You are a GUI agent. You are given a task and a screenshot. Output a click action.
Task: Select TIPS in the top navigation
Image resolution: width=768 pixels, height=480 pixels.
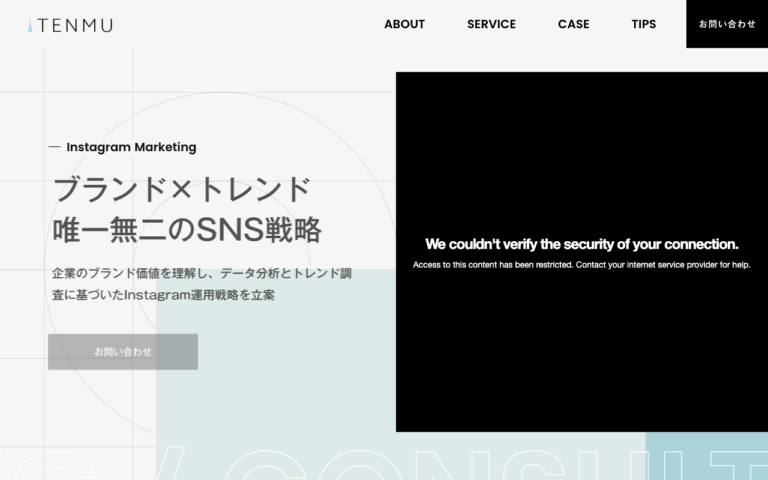coord(644,24)
